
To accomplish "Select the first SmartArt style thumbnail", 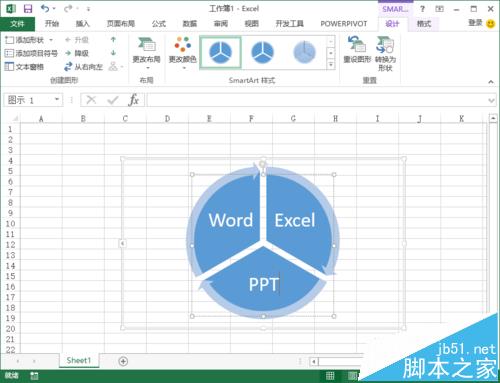I will pos(220,52).
